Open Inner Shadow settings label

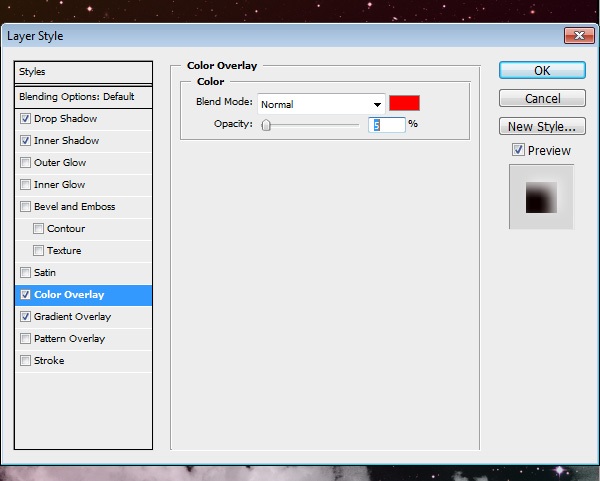67,141
